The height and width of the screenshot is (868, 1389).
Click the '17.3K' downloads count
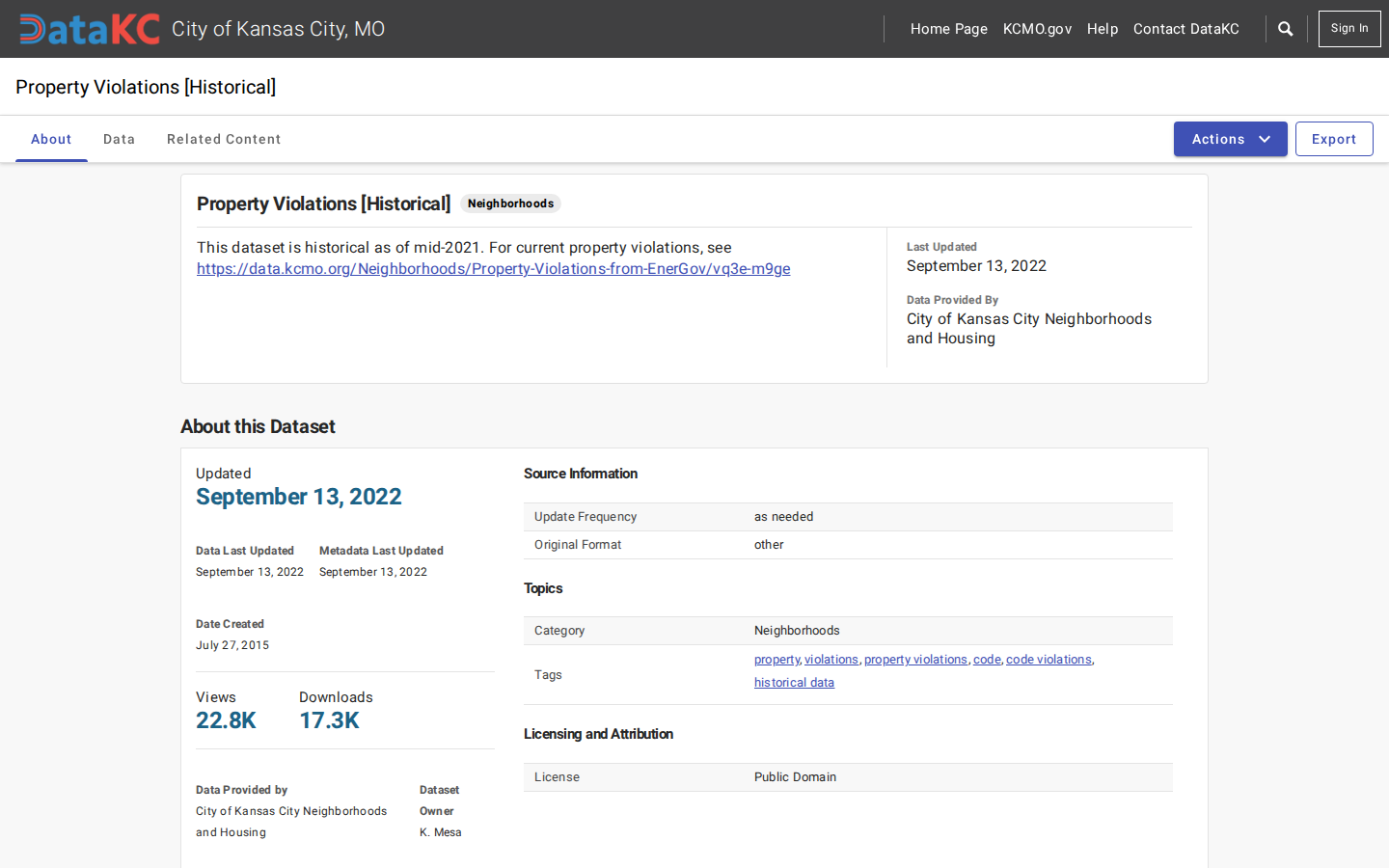(329, 720)
